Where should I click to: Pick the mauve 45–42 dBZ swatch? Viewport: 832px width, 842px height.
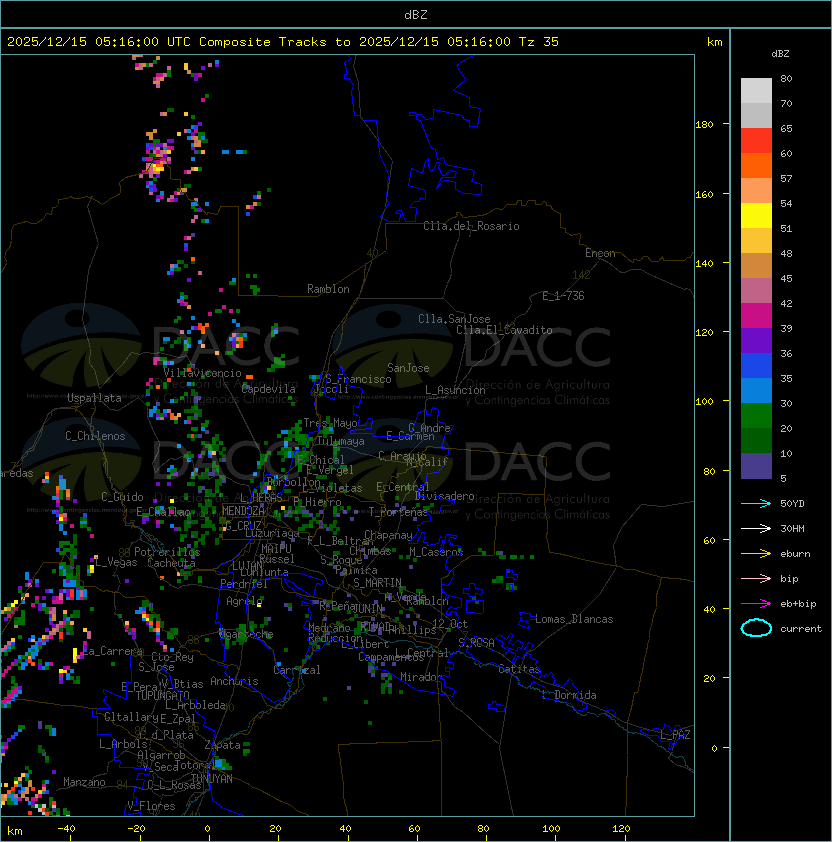pos(756,291)
